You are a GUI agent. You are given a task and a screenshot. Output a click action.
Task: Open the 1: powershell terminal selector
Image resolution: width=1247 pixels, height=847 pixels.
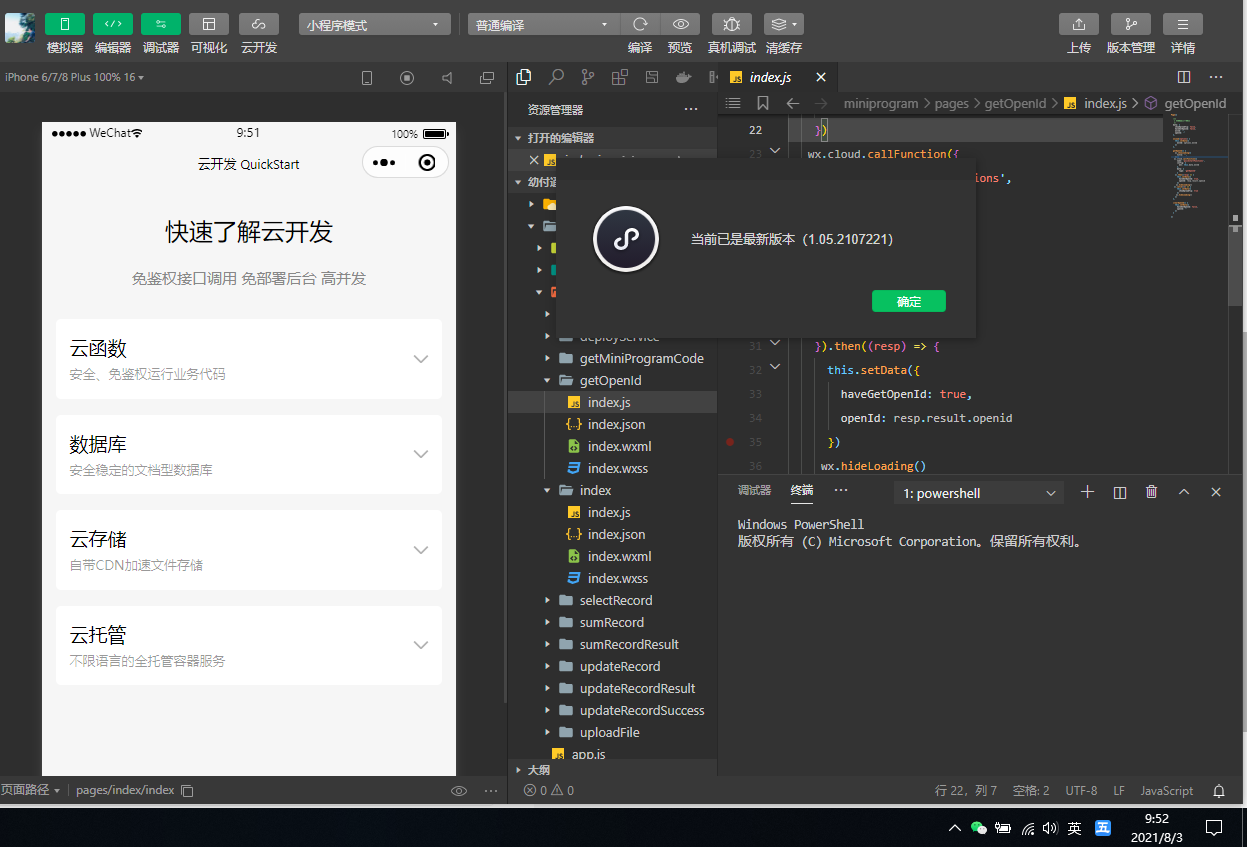click(x=979, y=493)
